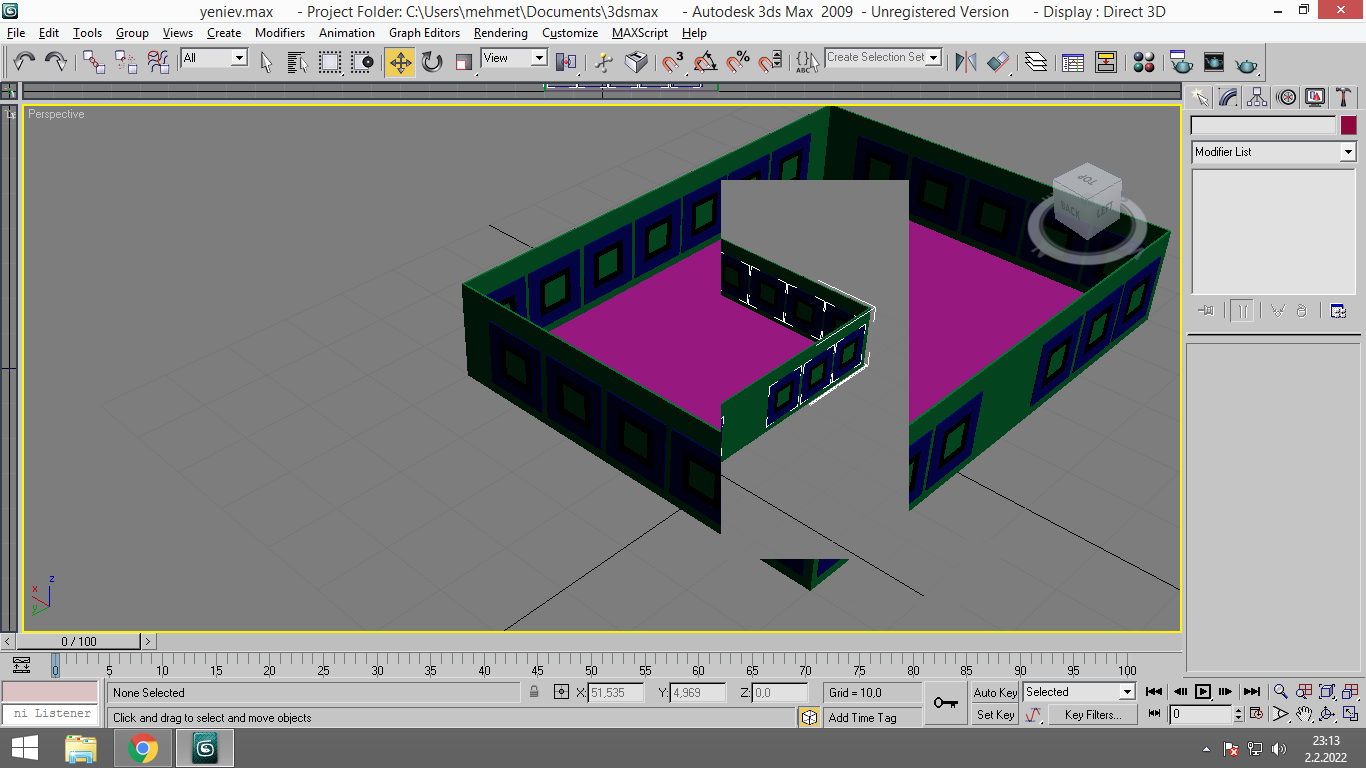Open the Layer Manager
This screenshot has width=1366, height=768.
coord(1036,62)
